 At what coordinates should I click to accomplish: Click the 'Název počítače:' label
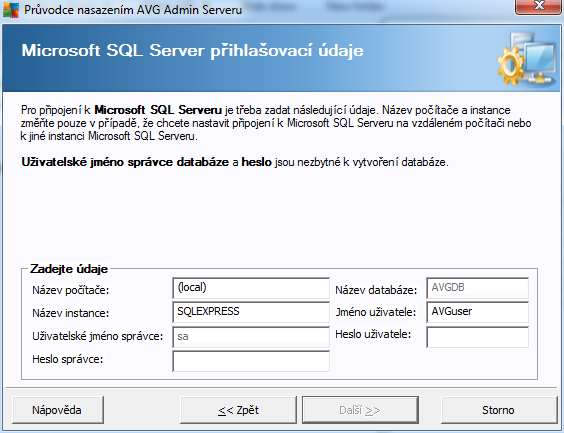pos(70,290)
